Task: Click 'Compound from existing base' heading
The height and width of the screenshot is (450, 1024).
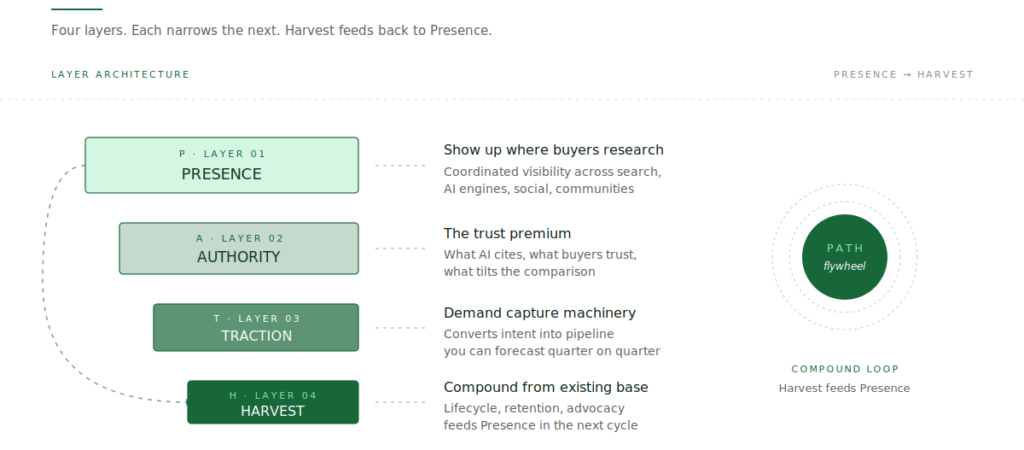Action: coord(546,387)
